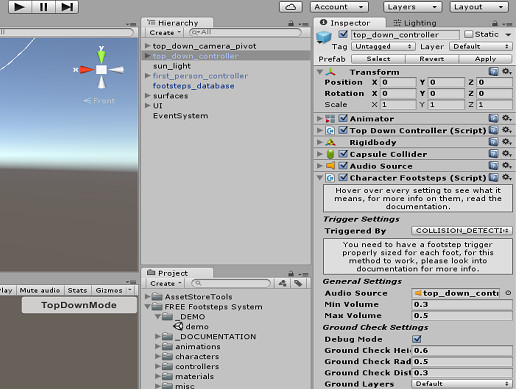516x389 pixels.
Task: Toggle the Capsule Collider checkbox
Action: 343,154
